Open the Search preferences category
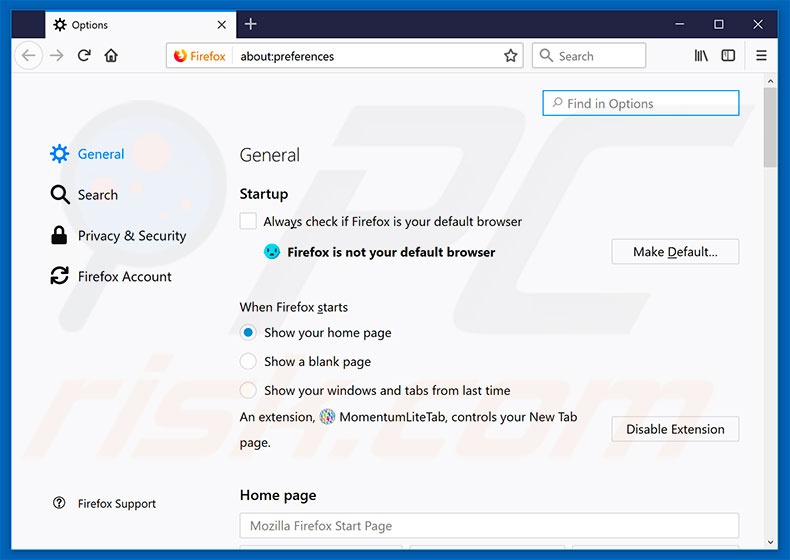Image resolution: width=790 pixels, height=560 pixels. click(x=84, y=195)
